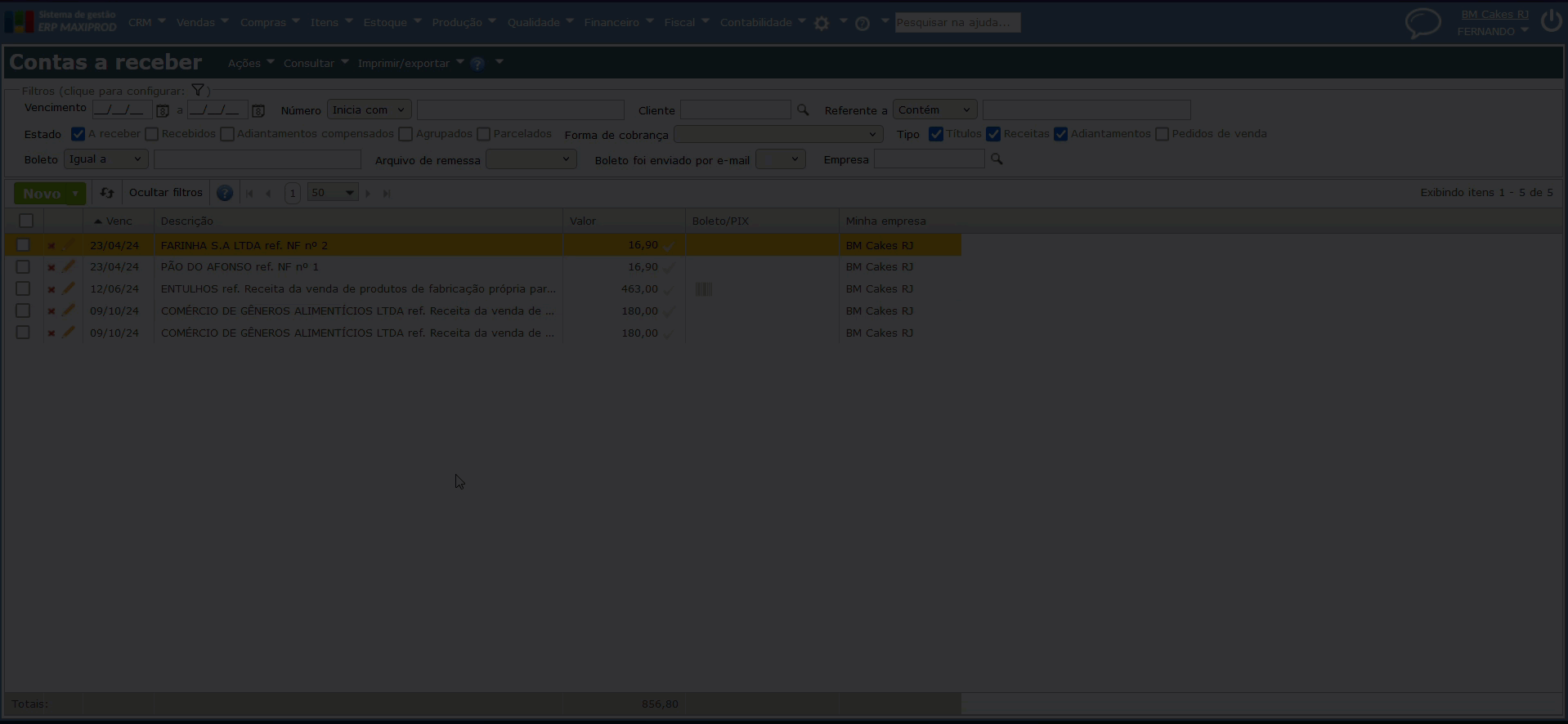Delete the ENTULHOS entry
This screenshot has width=1568, height=724.
tap(52, 289)
